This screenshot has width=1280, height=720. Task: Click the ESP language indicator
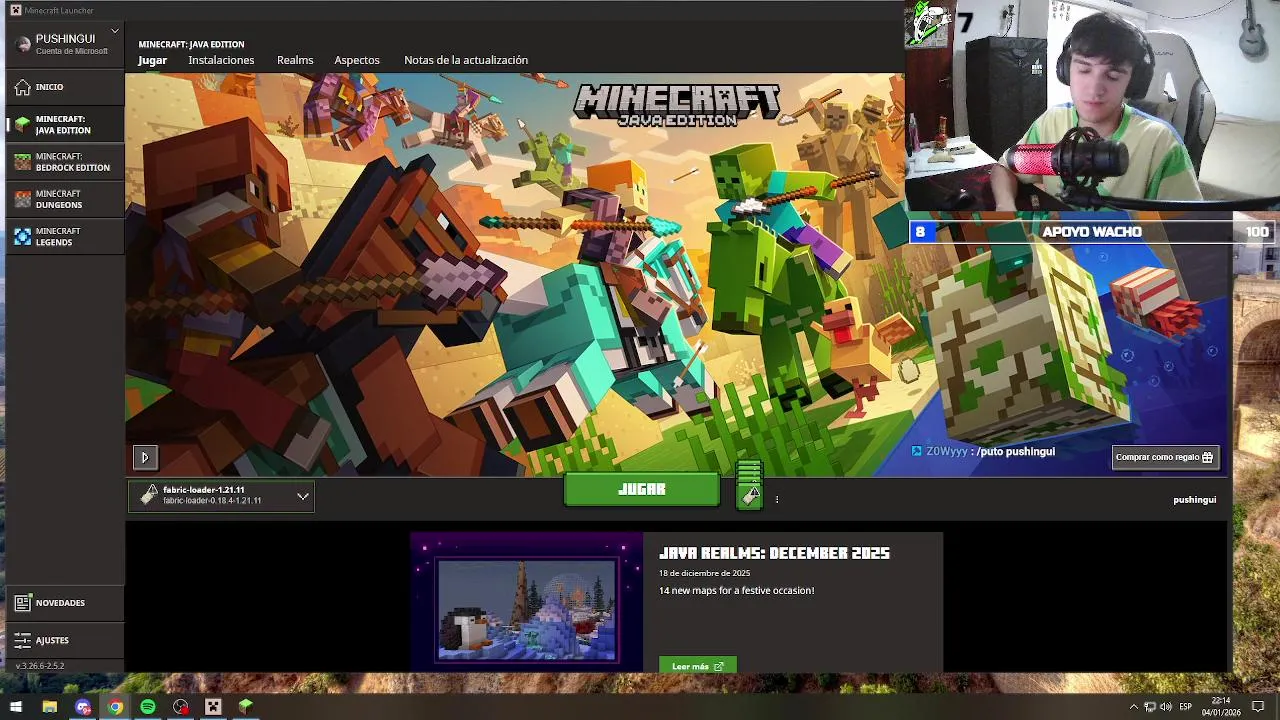tap(1186, 707)
